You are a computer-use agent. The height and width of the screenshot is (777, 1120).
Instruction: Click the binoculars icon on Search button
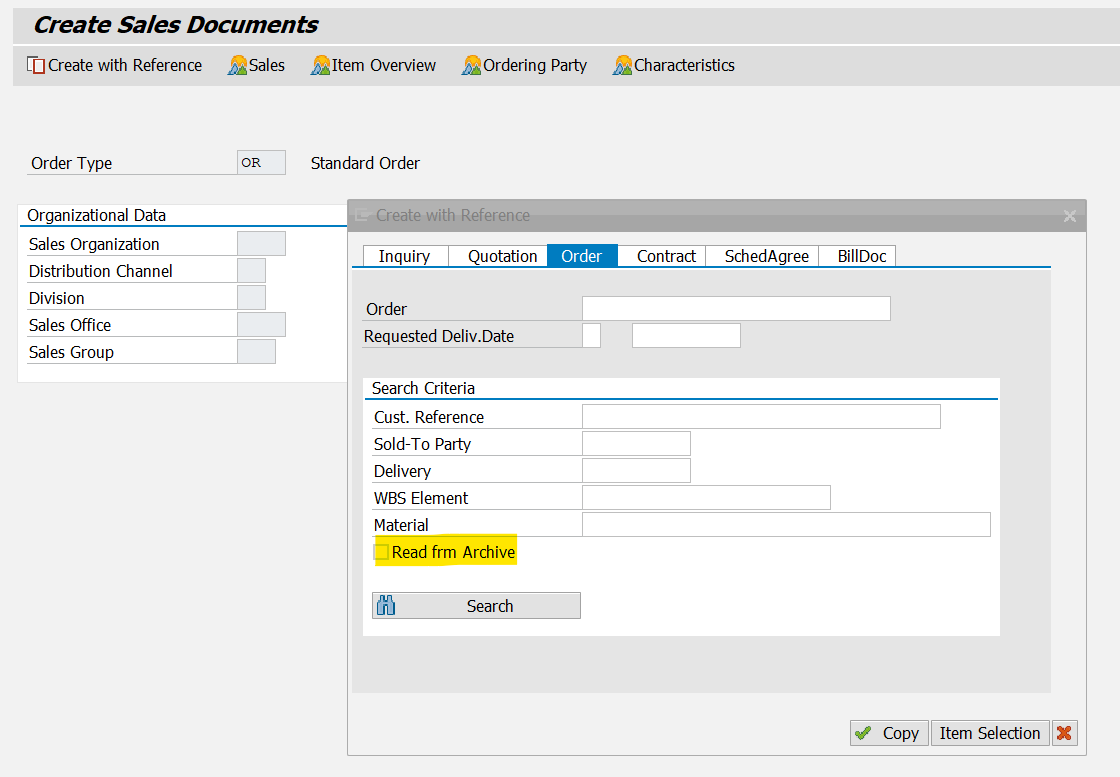[386, 606]
